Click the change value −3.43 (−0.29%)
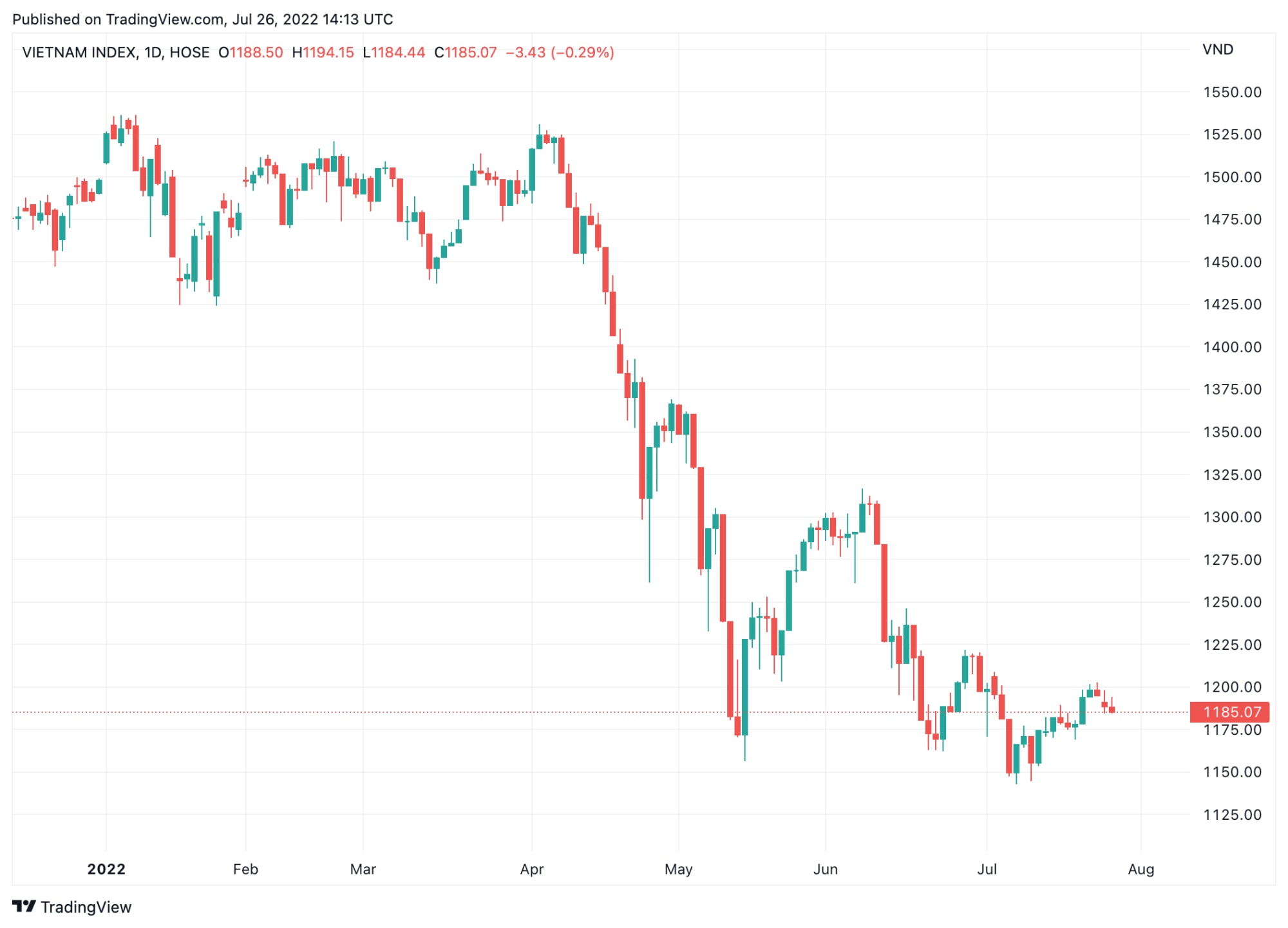The height and width of the screenshot is (928, 1288). [560, 52]
